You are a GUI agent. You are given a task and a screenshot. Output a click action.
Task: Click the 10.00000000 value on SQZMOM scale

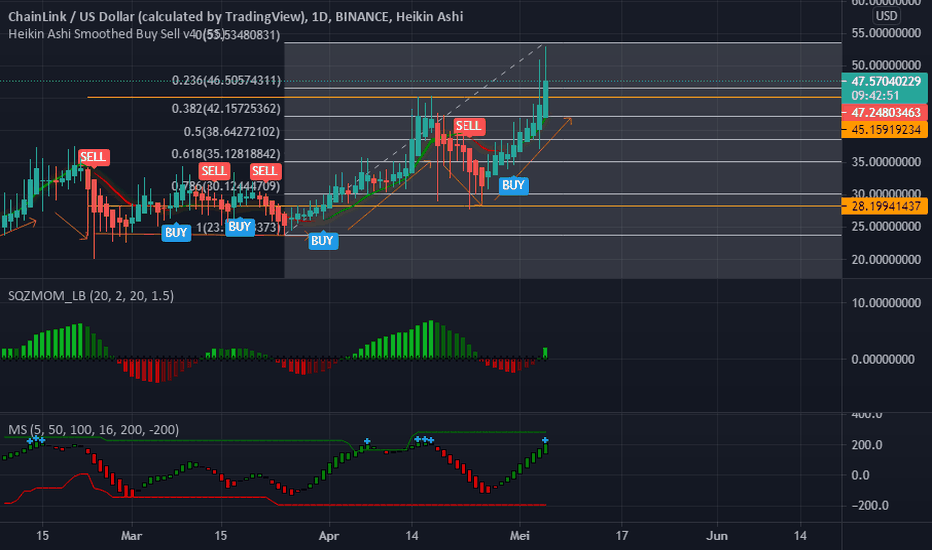(x=886, y=303)
